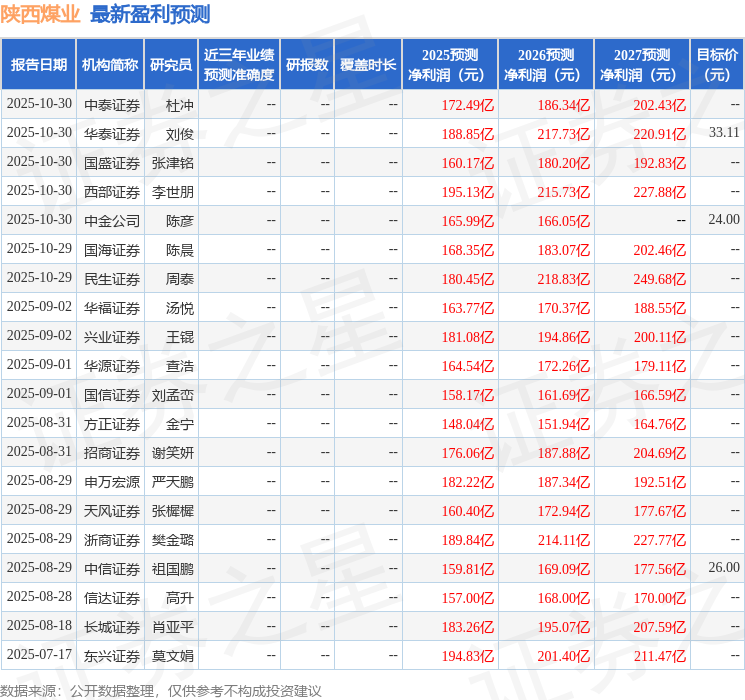Click researcher name 杜冲
The width and height of the screenshot is (745, 700).
coord(180,105)
